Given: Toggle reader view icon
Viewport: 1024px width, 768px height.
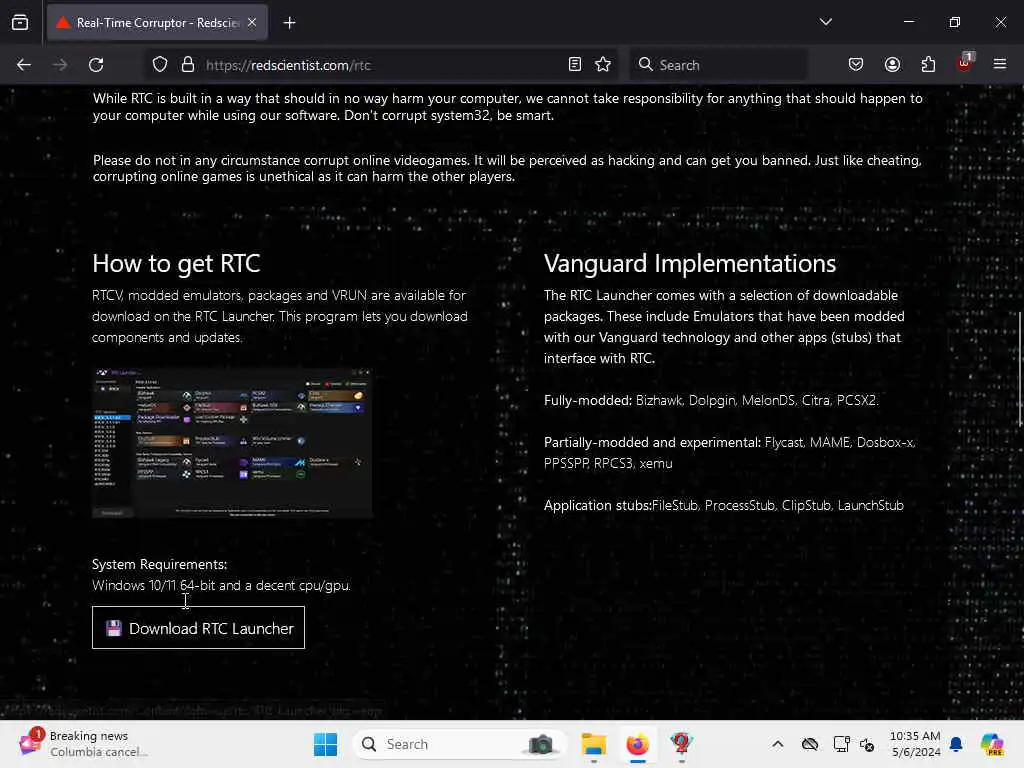Looking at the screenshot, I should click(x=575, y=64).
